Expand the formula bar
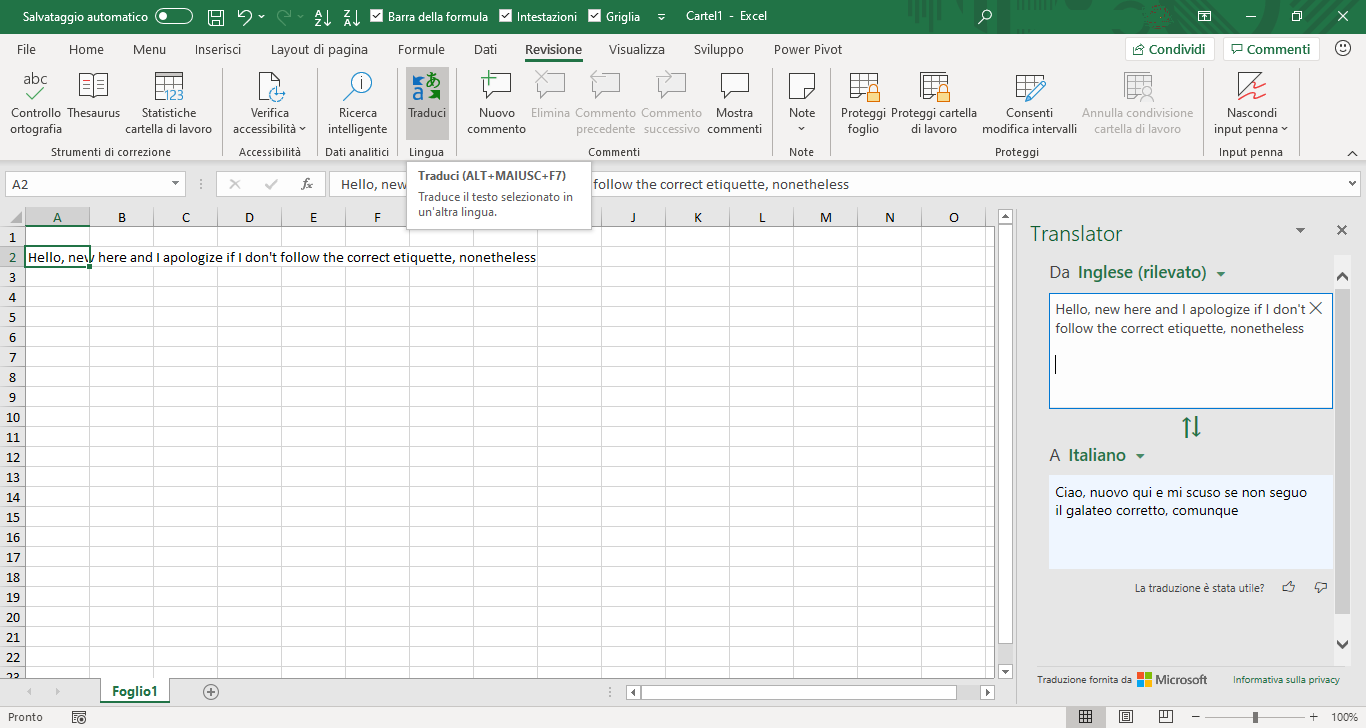This screenshot has height=728, width=1366. coord(1353,184)
